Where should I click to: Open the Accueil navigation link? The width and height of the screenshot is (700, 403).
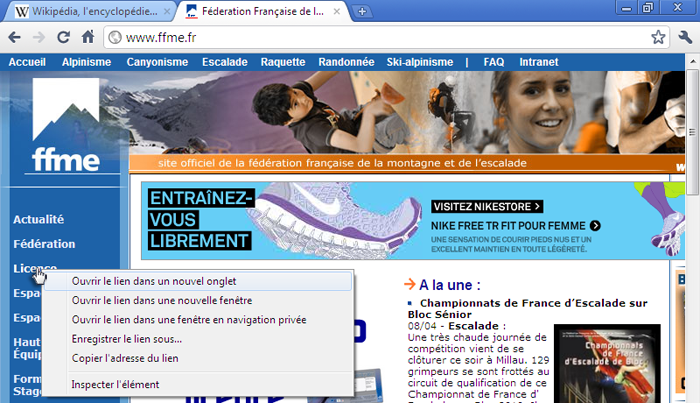(27, 62)
